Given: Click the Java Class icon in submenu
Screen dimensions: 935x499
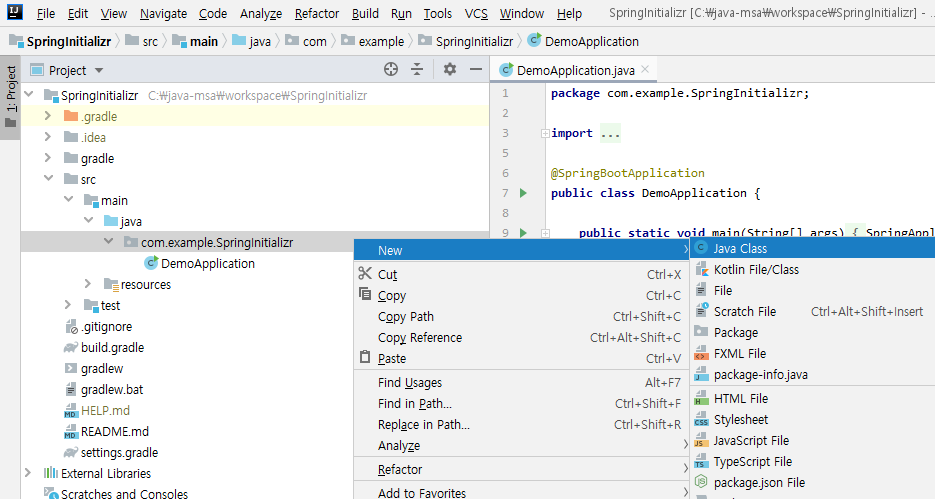Looking at the screenshot, I should (701, 248).
